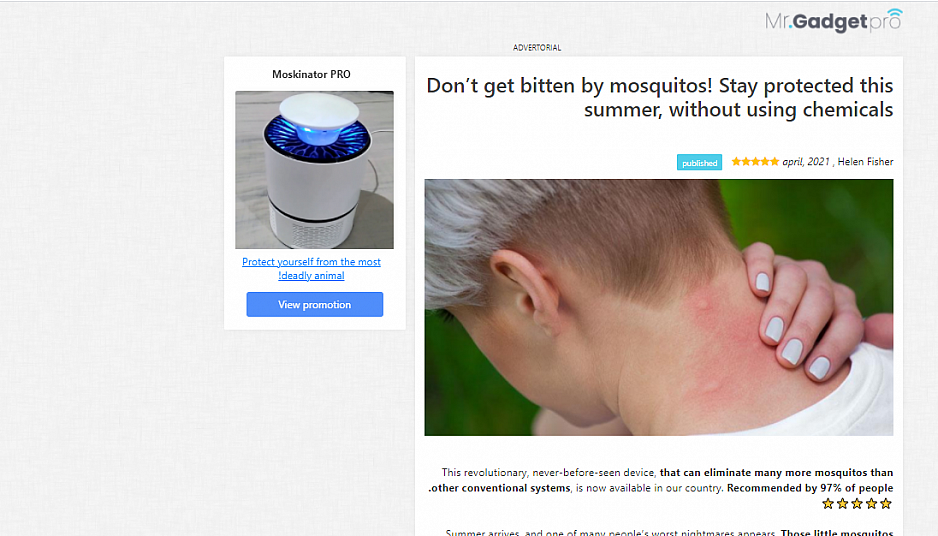The image size is (938, 536).
Task: Click 'Recommended by 97% of people' text
Action: click(810, 488)
